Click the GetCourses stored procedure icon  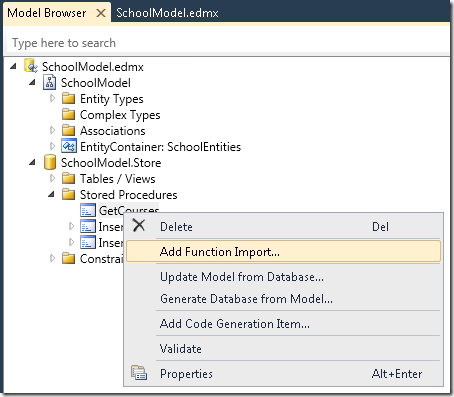88,210
